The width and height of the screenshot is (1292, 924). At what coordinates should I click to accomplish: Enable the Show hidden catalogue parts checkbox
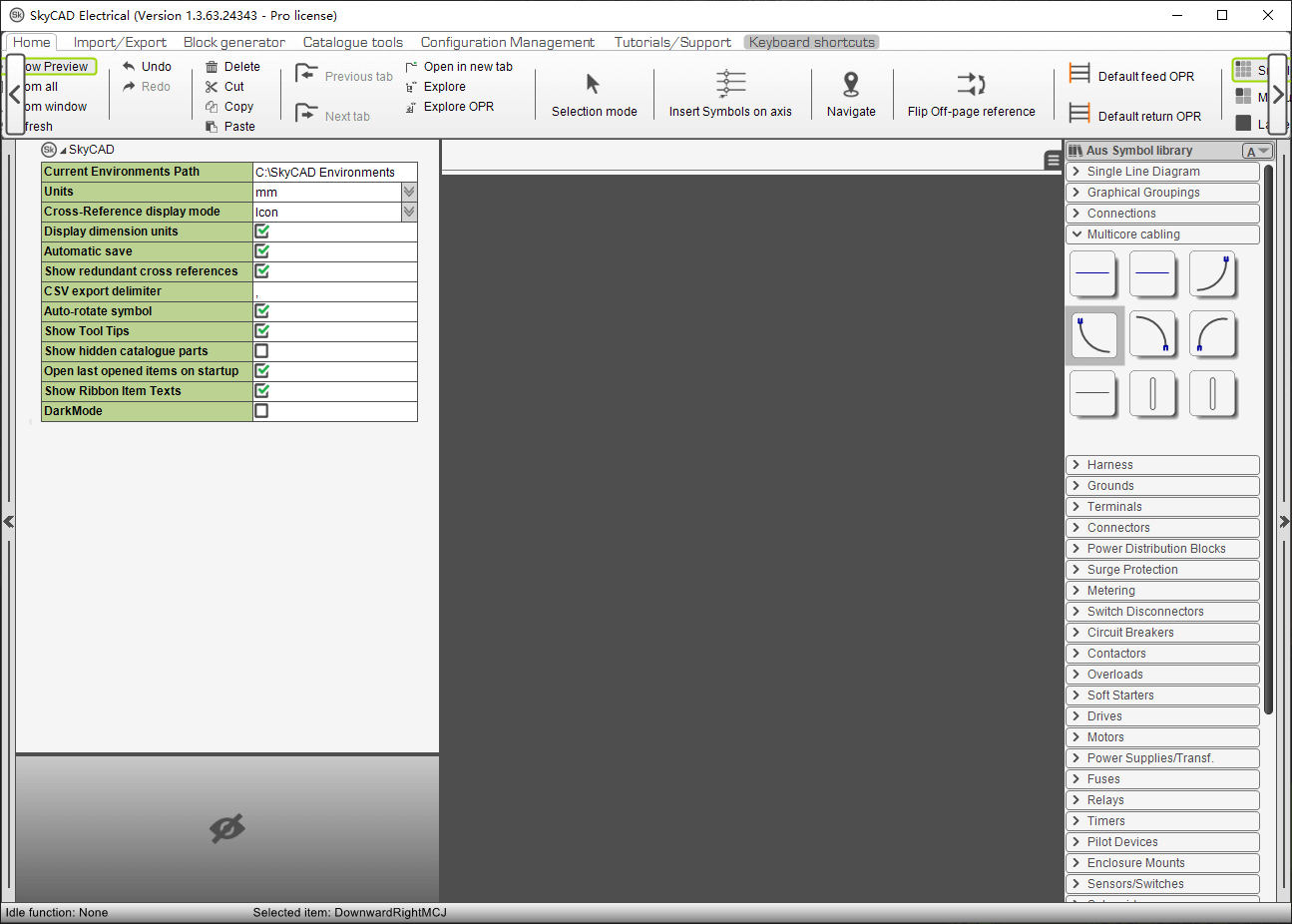tap(261, 350)
